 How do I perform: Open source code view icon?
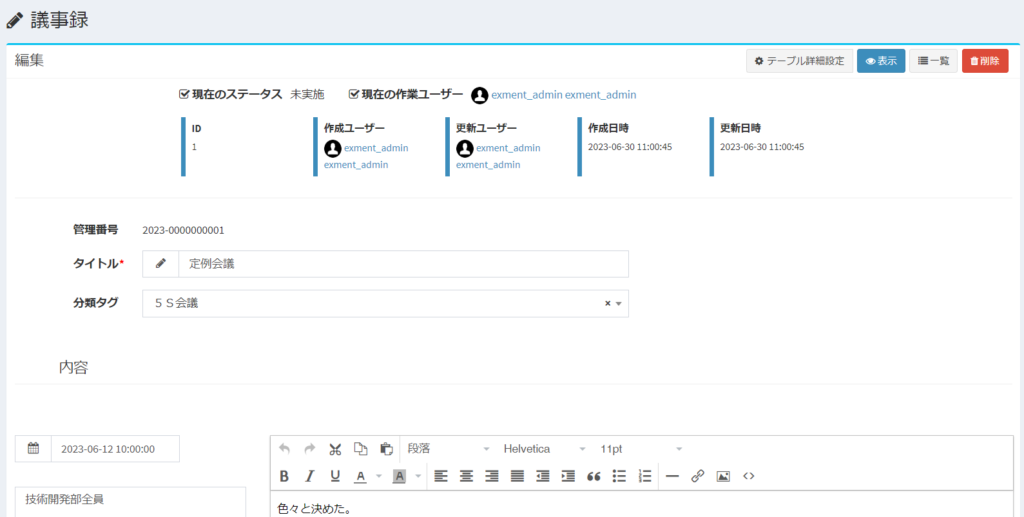[748, 477]
